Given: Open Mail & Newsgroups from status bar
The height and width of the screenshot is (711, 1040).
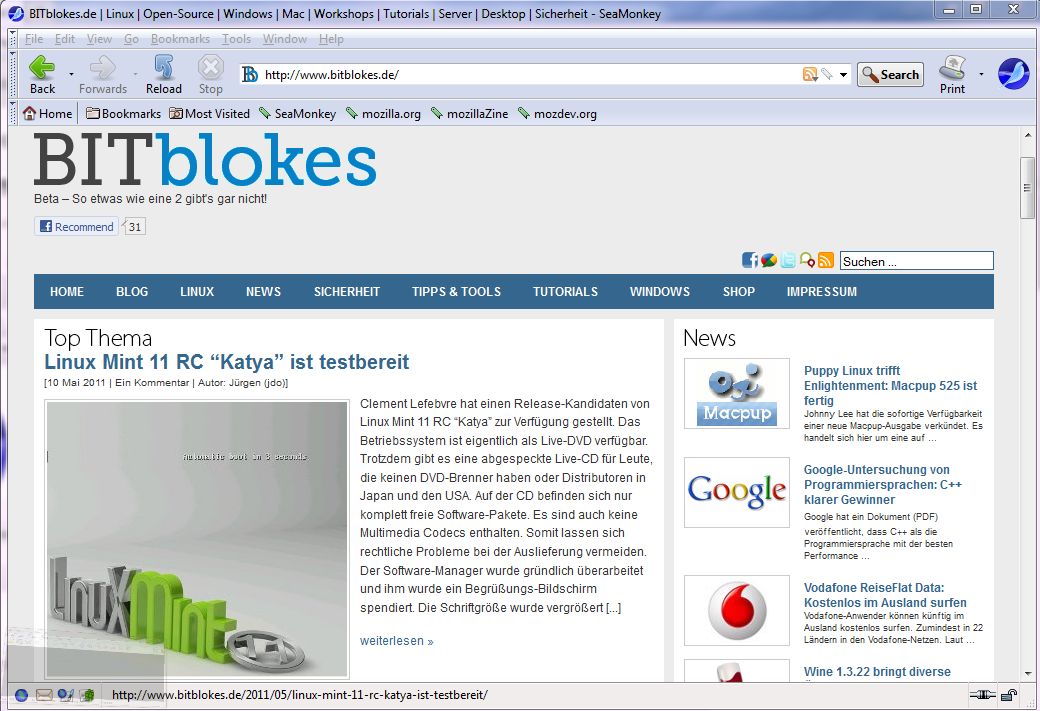Looking at the screenshot, I should click(44, 695).
